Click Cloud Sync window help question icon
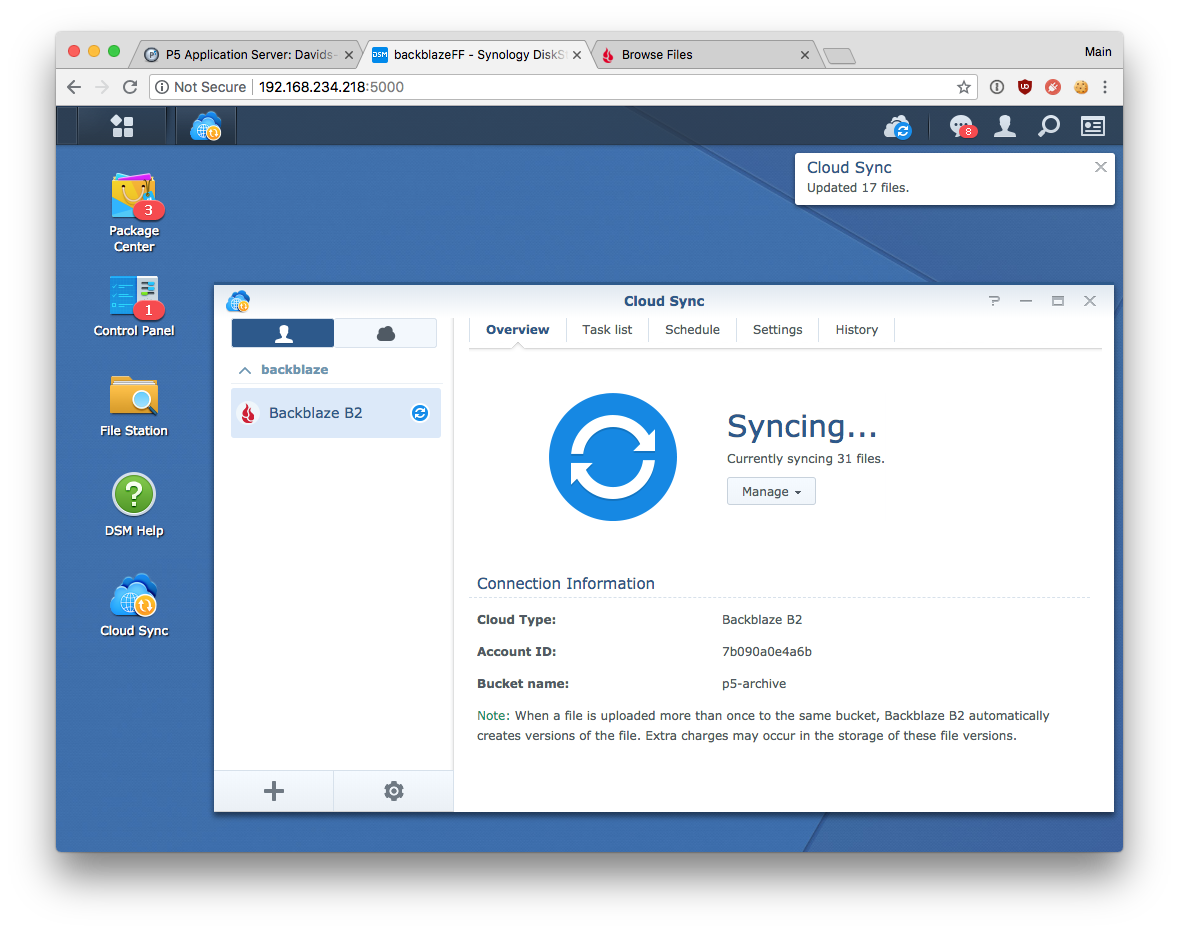1179x932 pixels. [994, 301]
